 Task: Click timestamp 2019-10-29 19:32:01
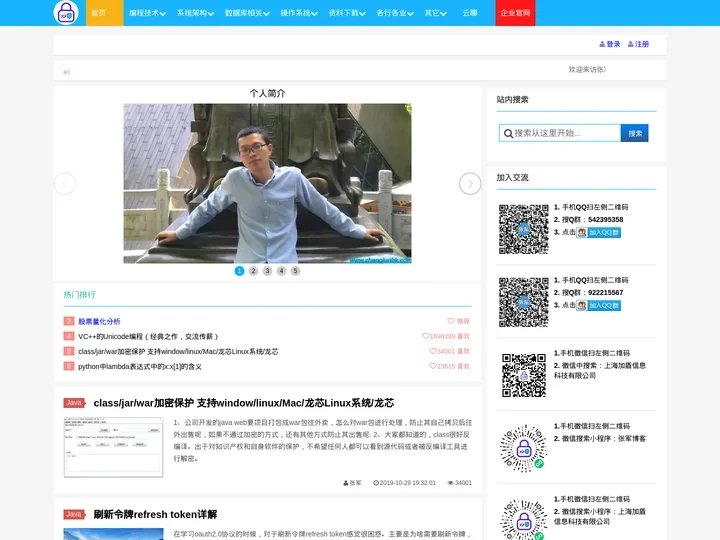404,483
